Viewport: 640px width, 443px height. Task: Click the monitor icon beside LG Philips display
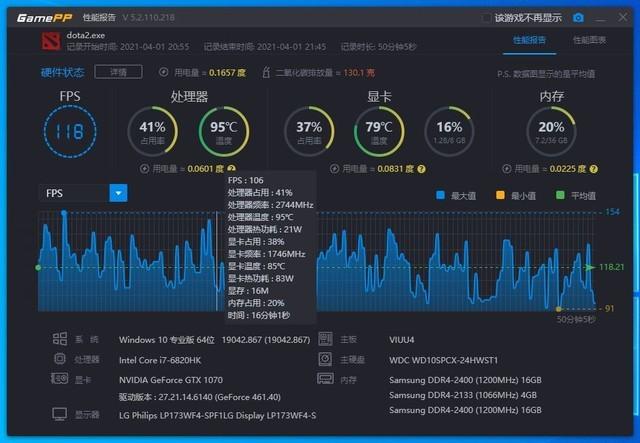click(x=60, y=414)
